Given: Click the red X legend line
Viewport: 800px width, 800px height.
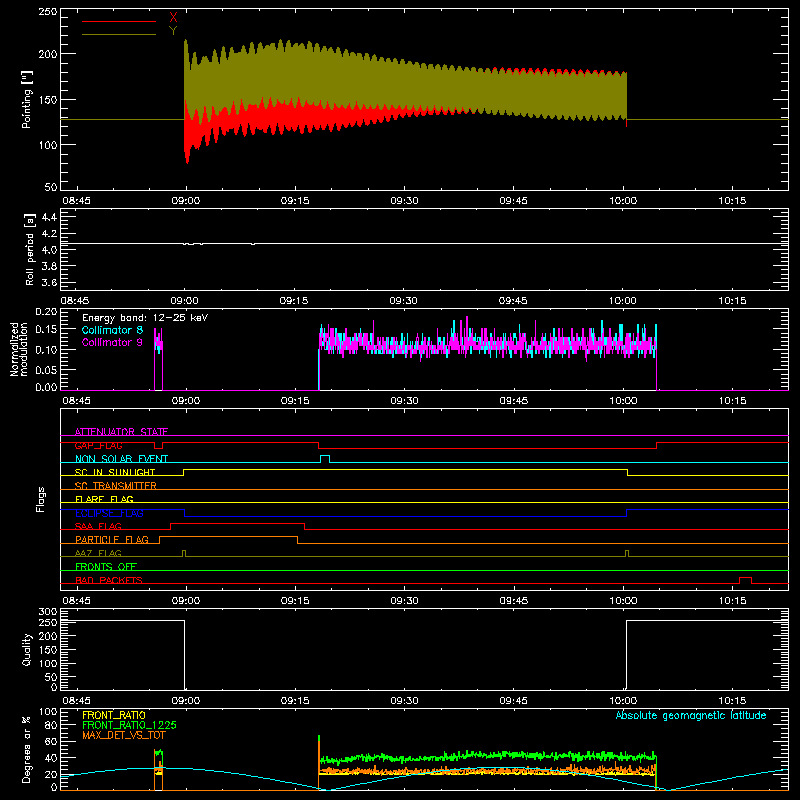Looking at the screenshot, I should [x=119, y=21].
